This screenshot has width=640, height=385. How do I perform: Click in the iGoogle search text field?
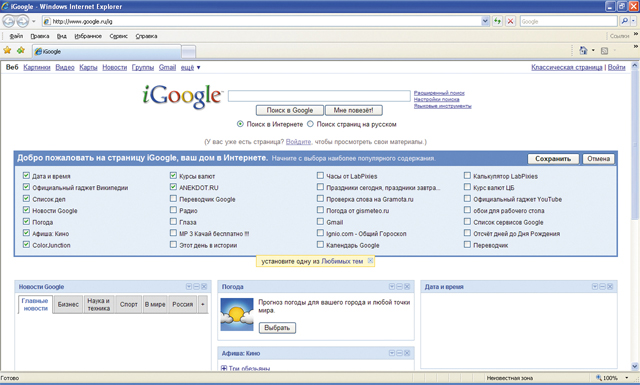[x=319, y=96]
